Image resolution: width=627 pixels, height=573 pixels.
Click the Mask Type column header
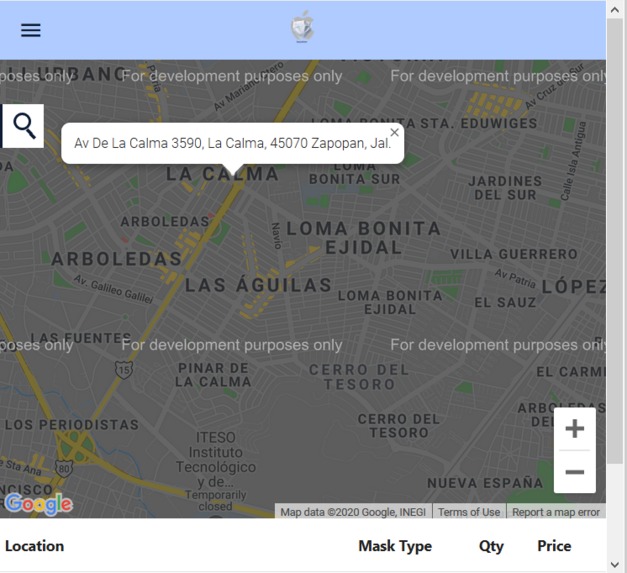tap(395, 546)
